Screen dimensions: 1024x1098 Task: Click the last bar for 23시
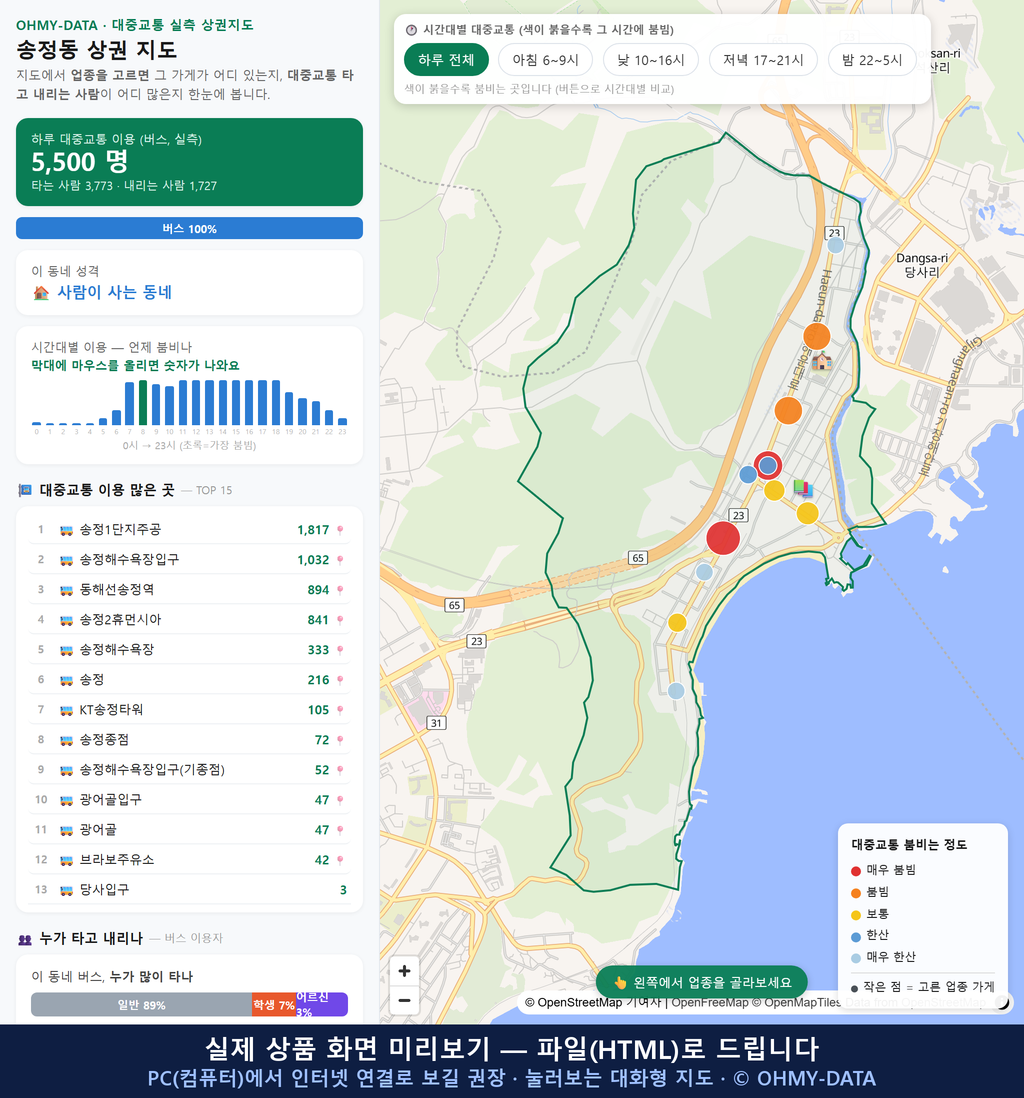pos(343,422)
